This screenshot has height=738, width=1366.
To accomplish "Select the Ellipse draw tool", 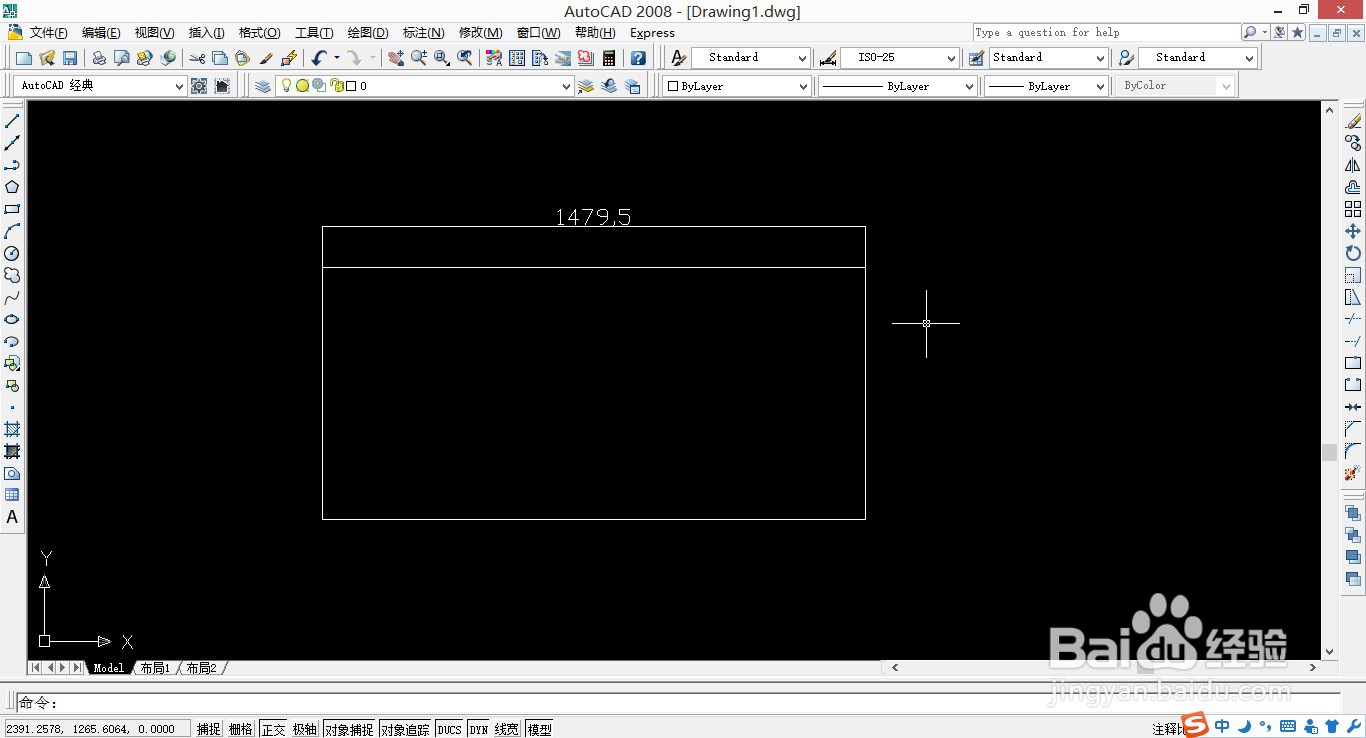I will tap(12, 319).
